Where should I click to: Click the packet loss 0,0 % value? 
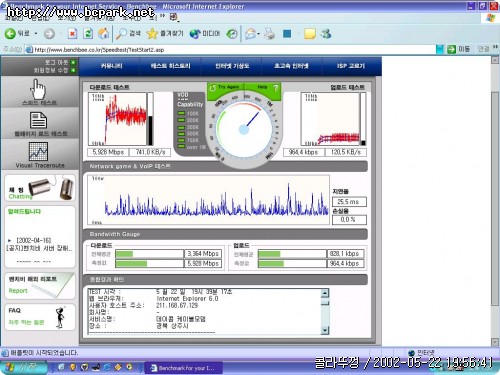349,220
